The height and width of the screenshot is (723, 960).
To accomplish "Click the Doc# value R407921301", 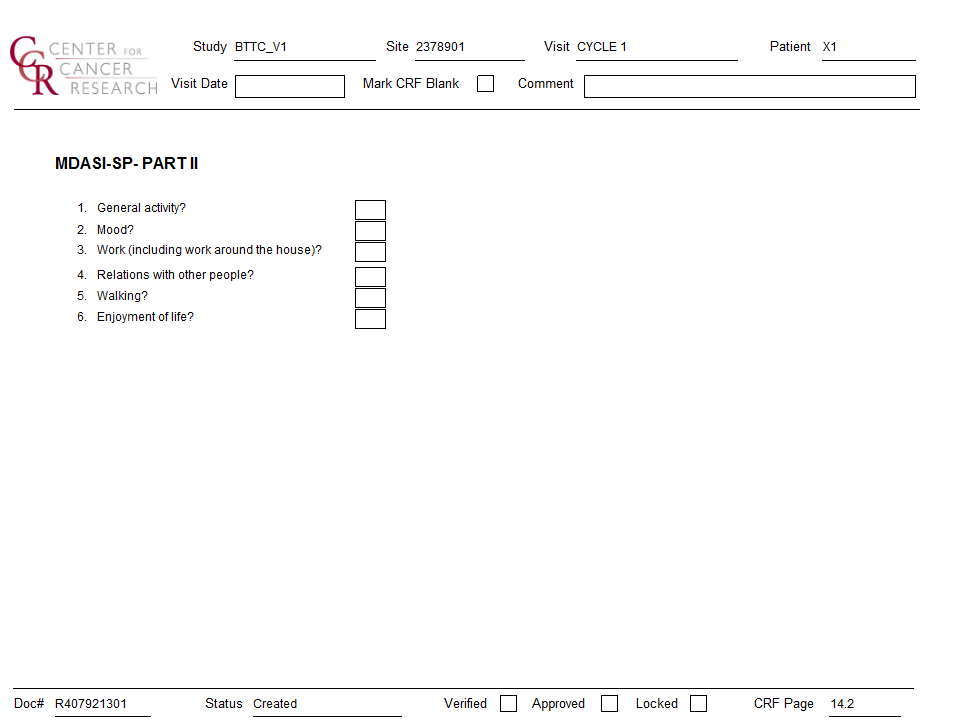I will [x=91, y=704].
